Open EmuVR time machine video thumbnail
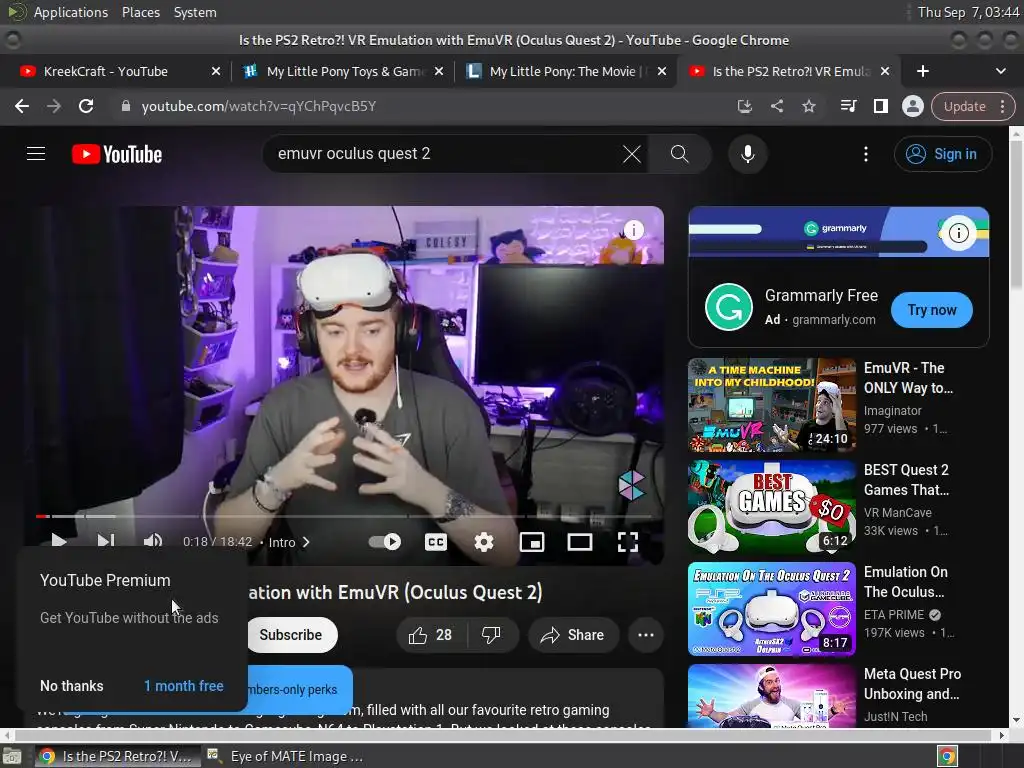This screenshot has height=768, width=1024. (772, 405)
